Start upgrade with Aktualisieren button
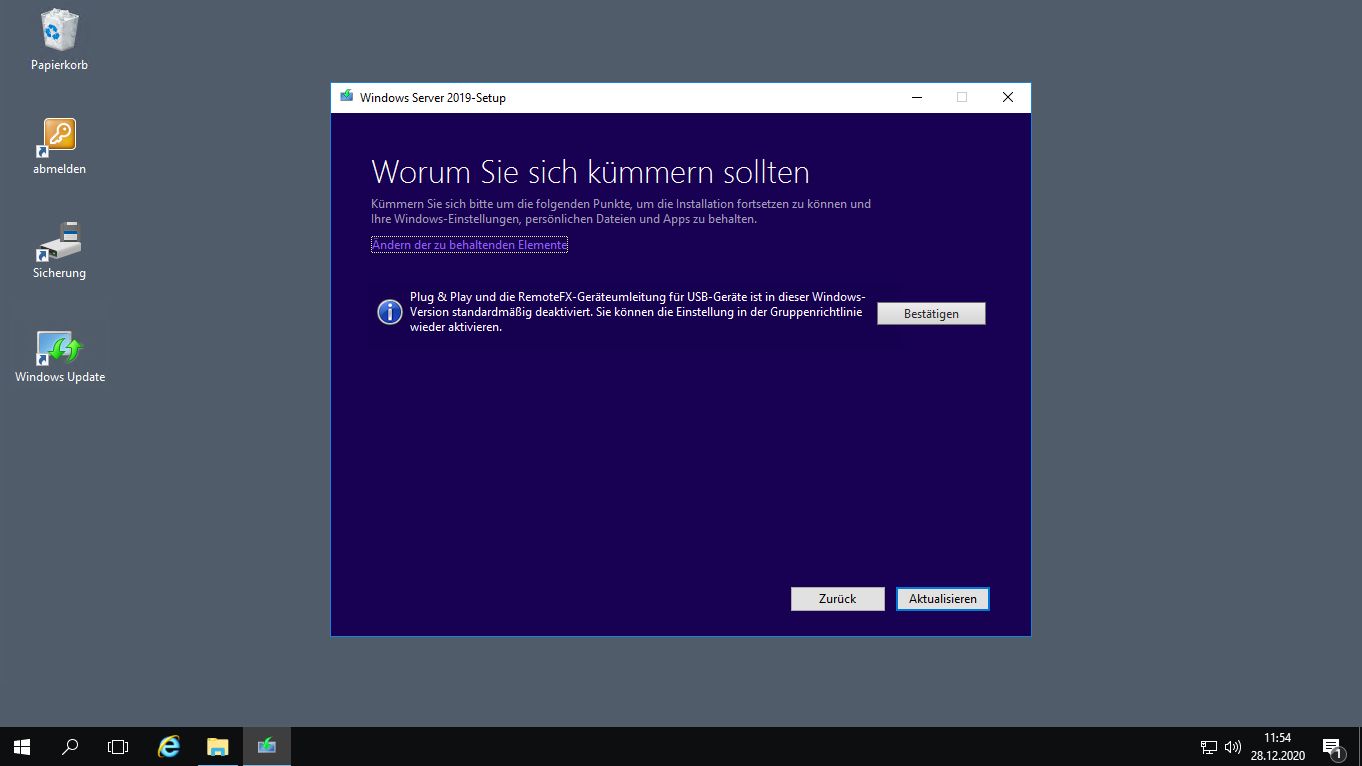The image size is (1362, 766). coord(943,599)
